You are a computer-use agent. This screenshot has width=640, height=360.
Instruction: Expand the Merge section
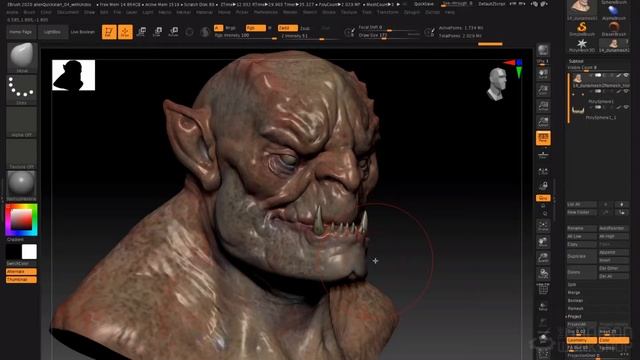pos(574,293)
